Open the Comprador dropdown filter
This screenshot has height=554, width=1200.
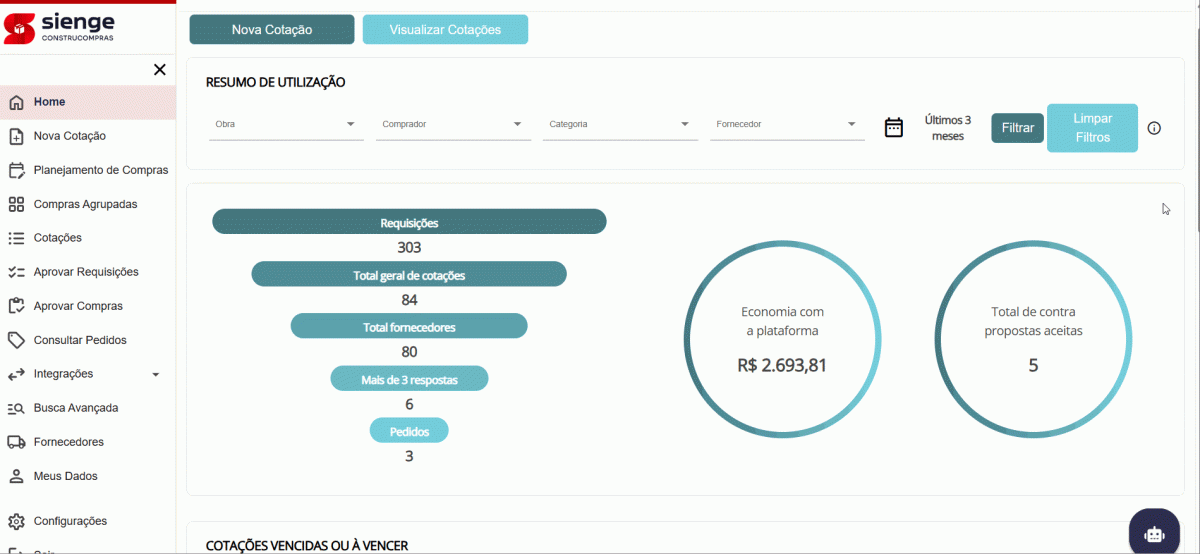pyautogui.click(x=453, y=125)
